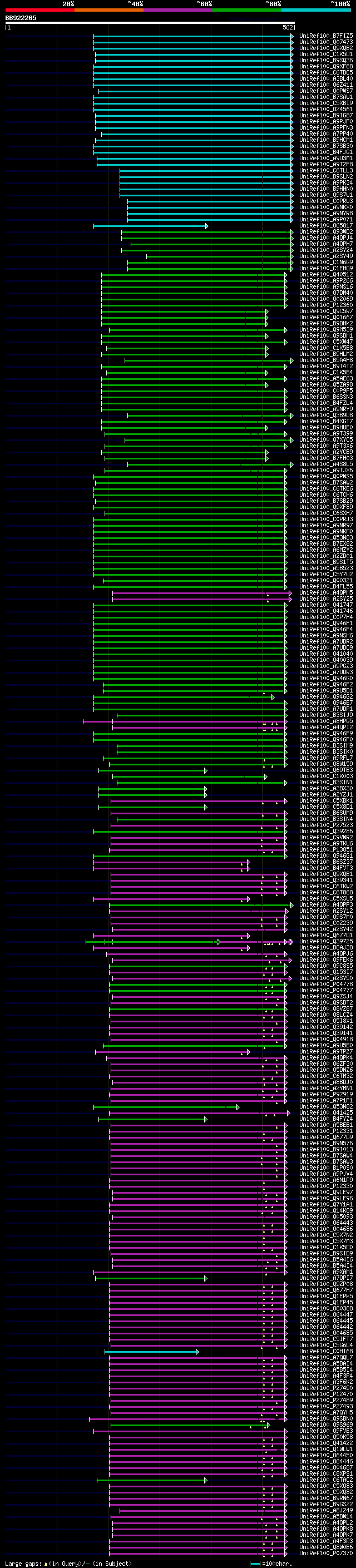Screen dimensions: 356x1568
Task: Select hit label UniRef100_Q41747
Action: tap(326, 606)
